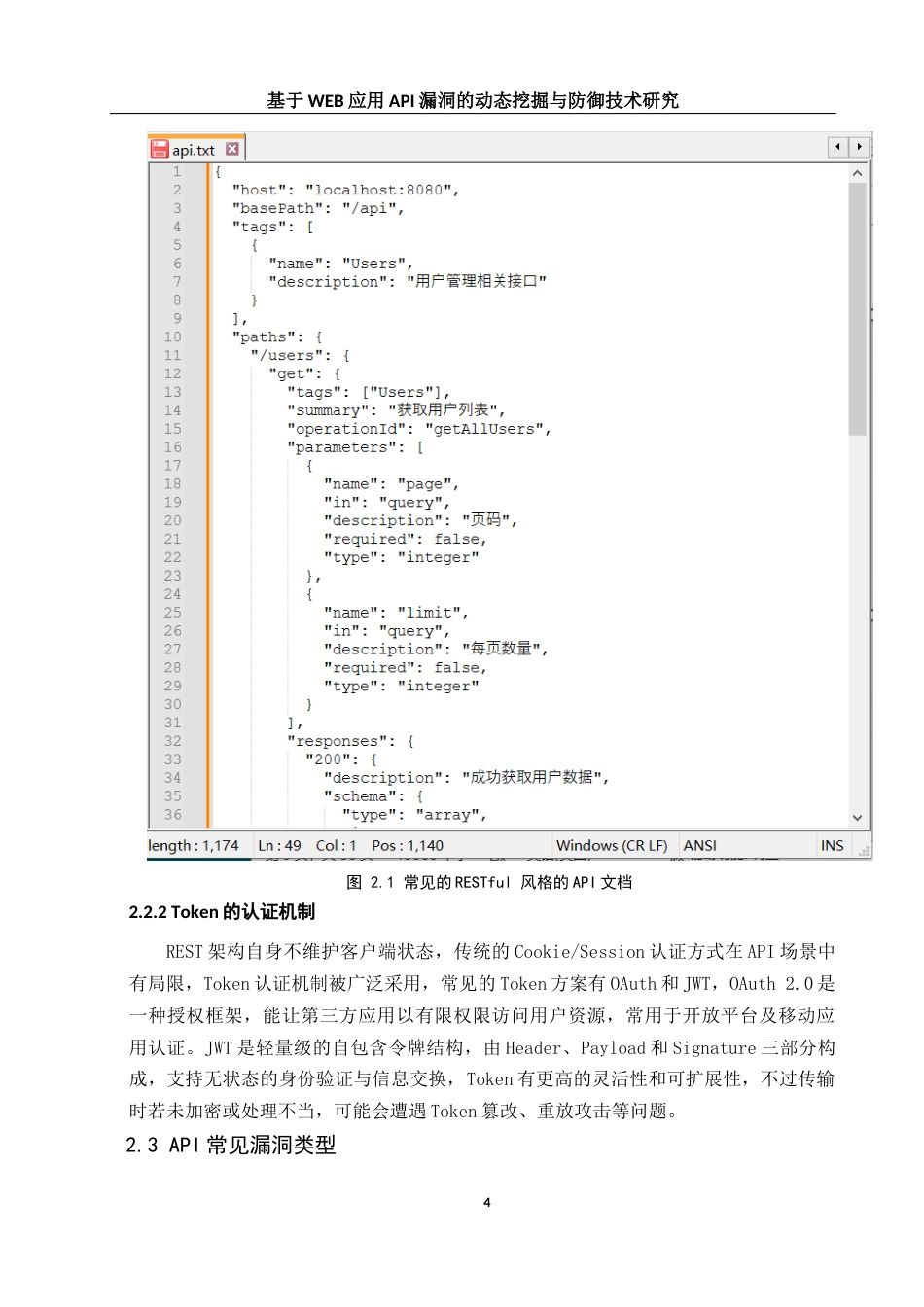Click line number 36 in the margin
Image resolution: width=924 pixels, height=1307 pixels.
(x=172, y=814)
